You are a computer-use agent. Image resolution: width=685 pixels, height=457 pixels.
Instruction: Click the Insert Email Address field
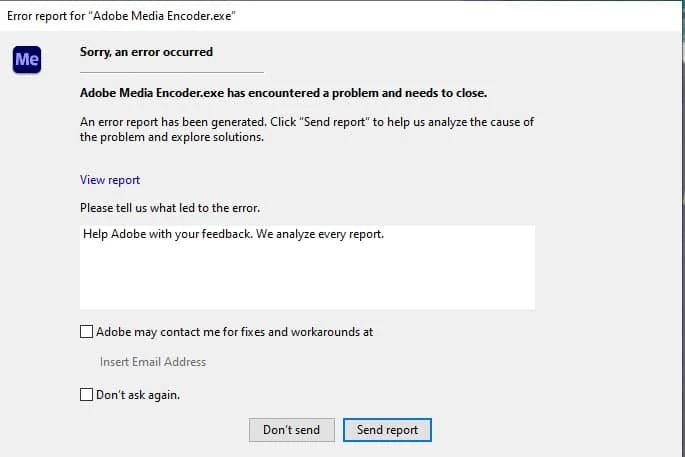(153, 362)
